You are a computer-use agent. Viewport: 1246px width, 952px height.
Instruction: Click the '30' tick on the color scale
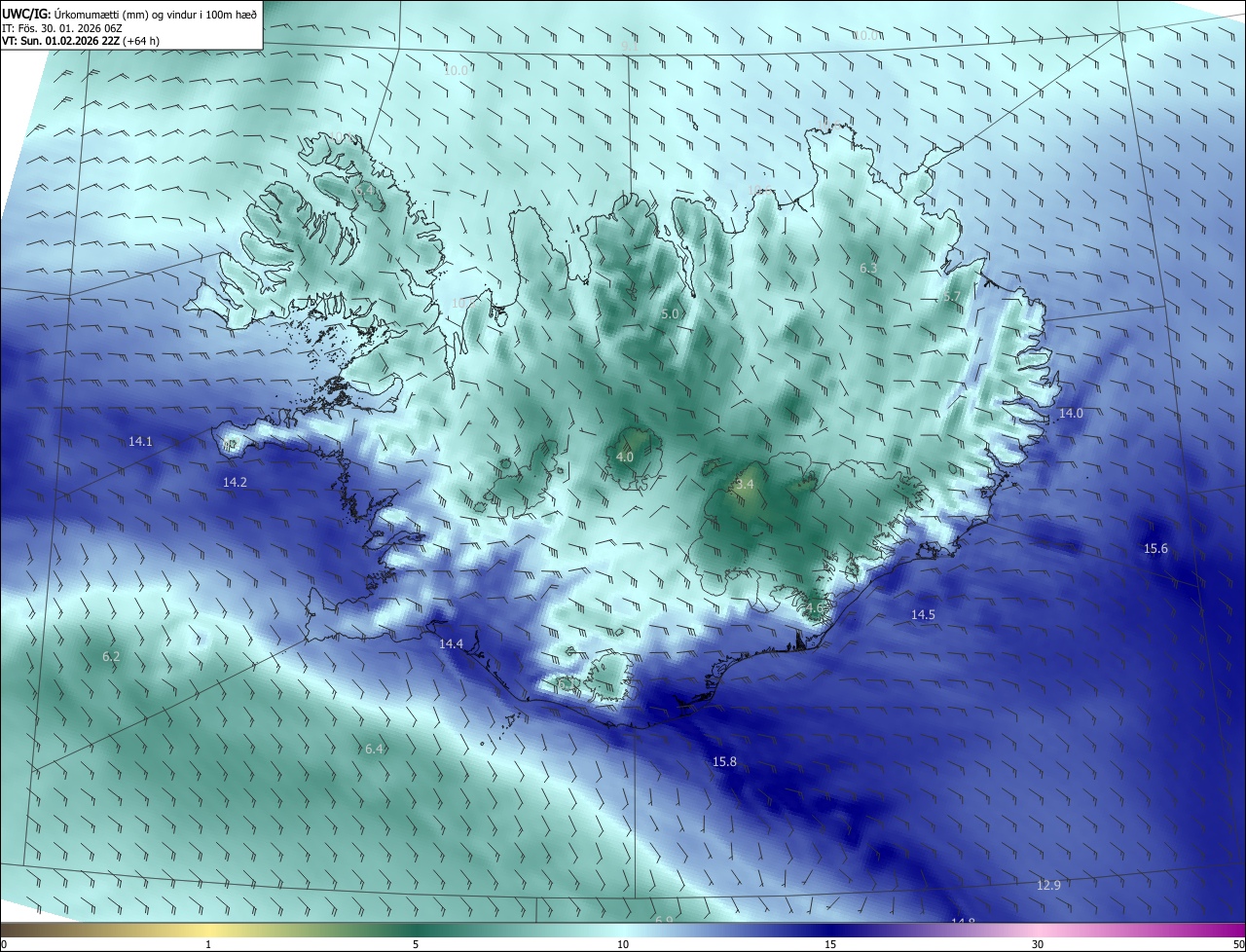click(x=1038, y=945)
